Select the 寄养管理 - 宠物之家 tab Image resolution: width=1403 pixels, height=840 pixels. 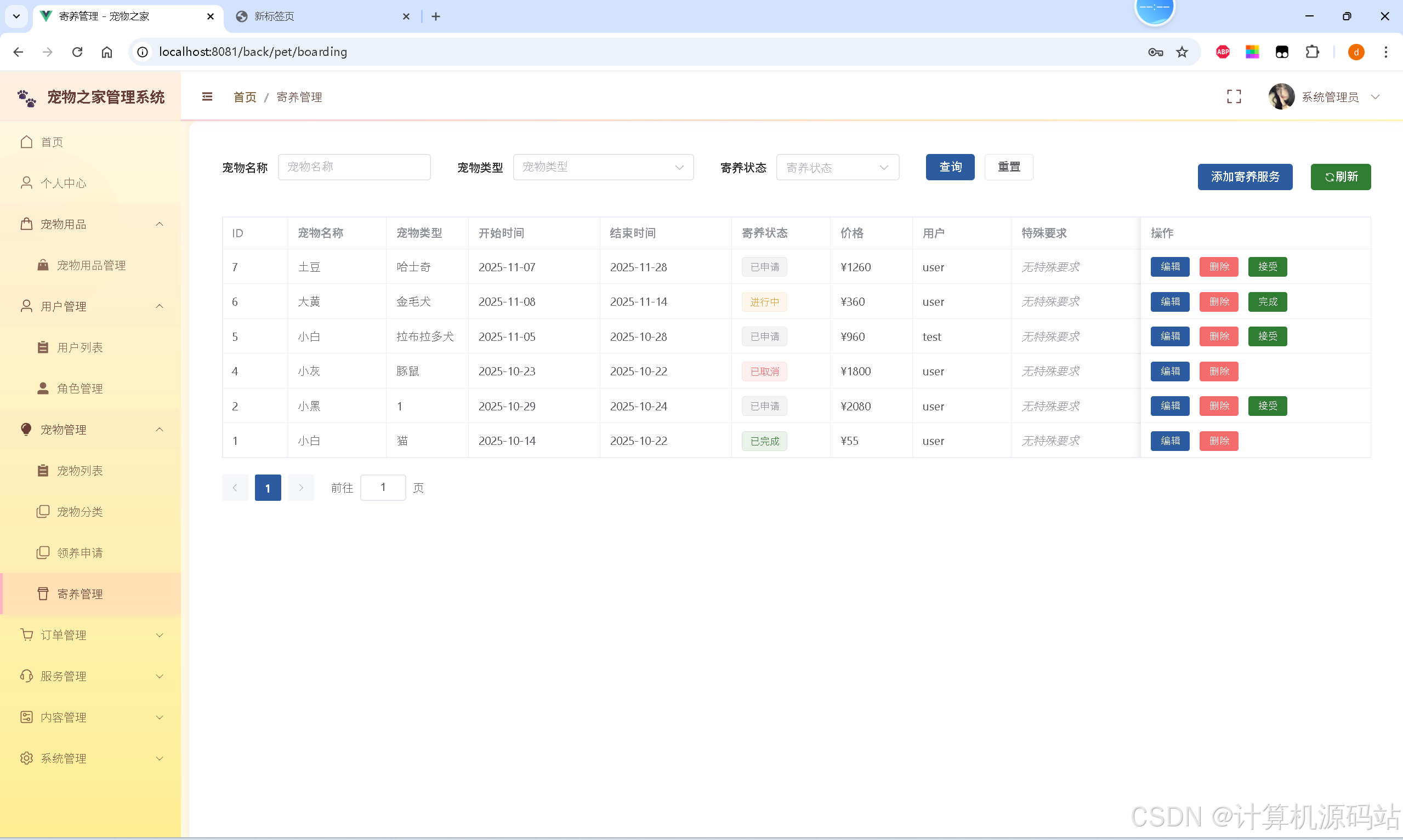pyautogui.click(x=127, y=16)
